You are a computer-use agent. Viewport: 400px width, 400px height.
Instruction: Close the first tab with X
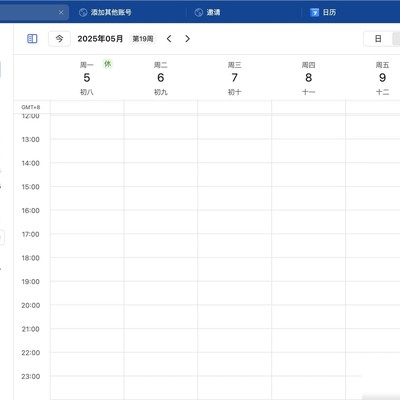[x=61, y=12]
